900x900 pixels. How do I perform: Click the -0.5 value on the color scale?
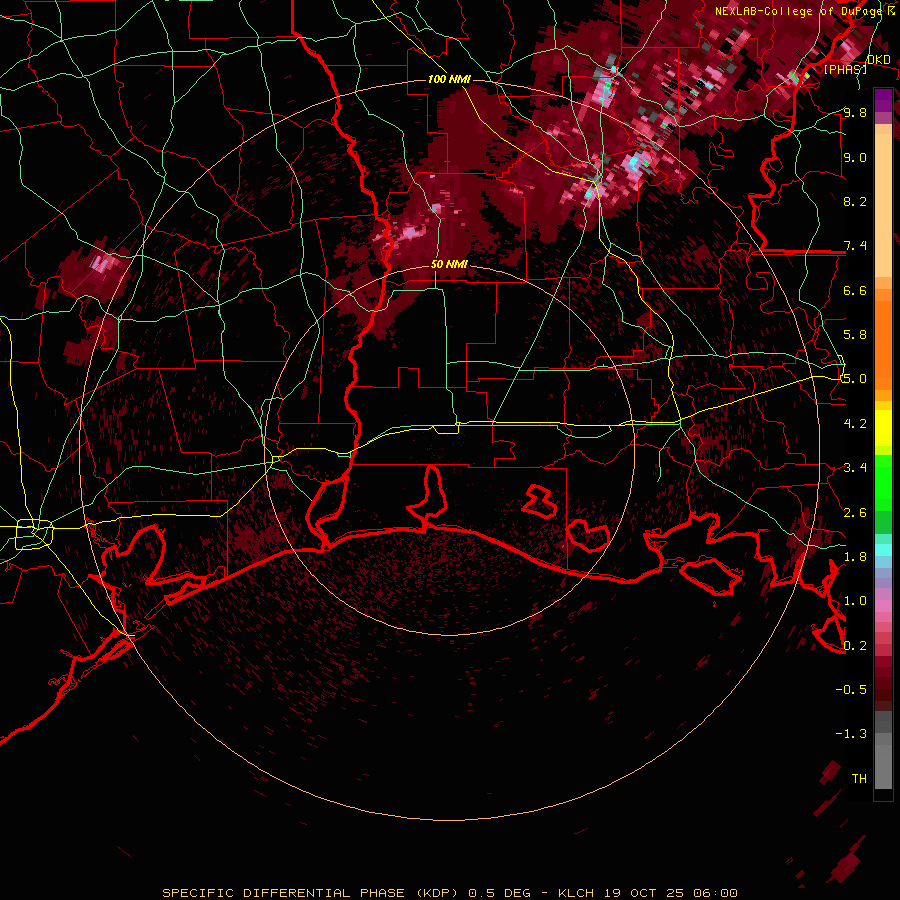click(x=851, y=690)
